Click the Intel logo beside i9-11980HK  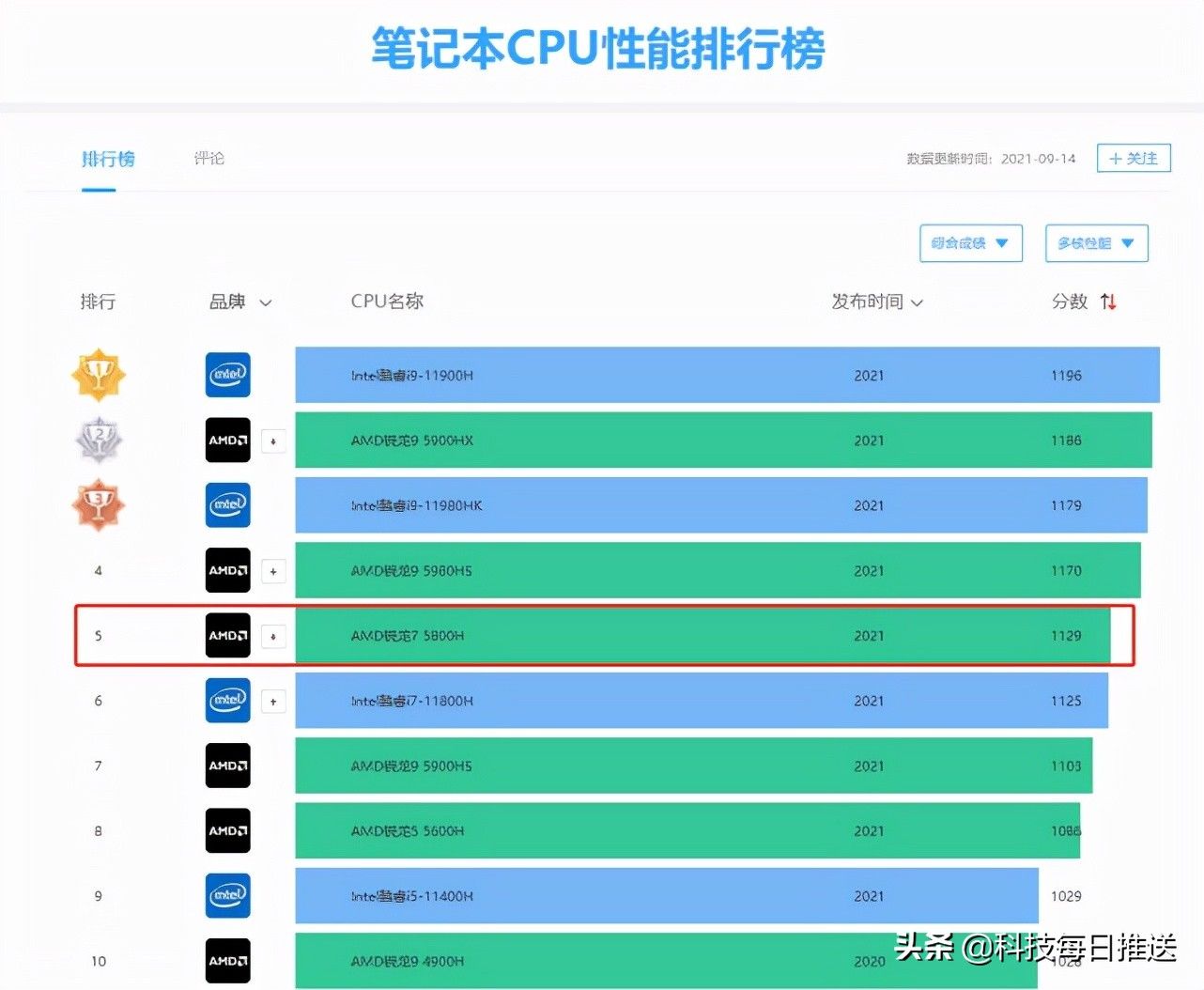point(228,505)
